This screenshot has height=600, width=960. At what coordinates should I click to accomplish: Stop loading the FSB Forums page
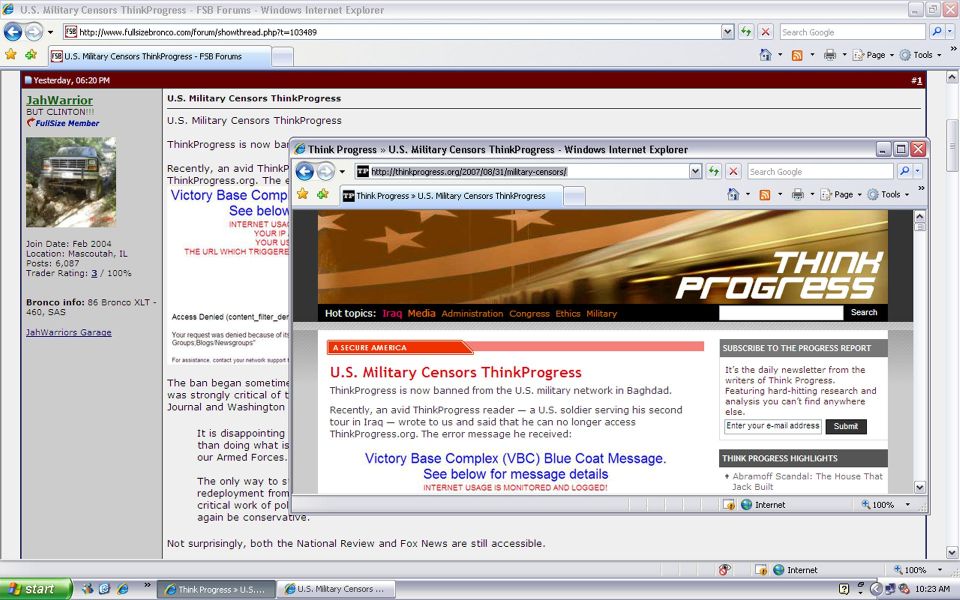(765, 32)
